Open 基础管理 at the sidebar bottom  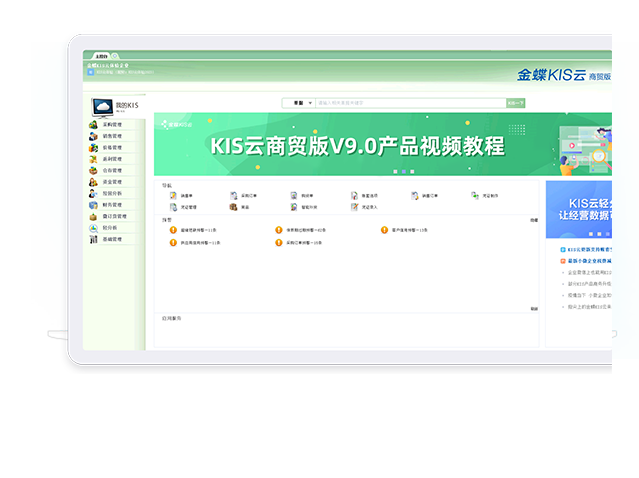point(110,239)
